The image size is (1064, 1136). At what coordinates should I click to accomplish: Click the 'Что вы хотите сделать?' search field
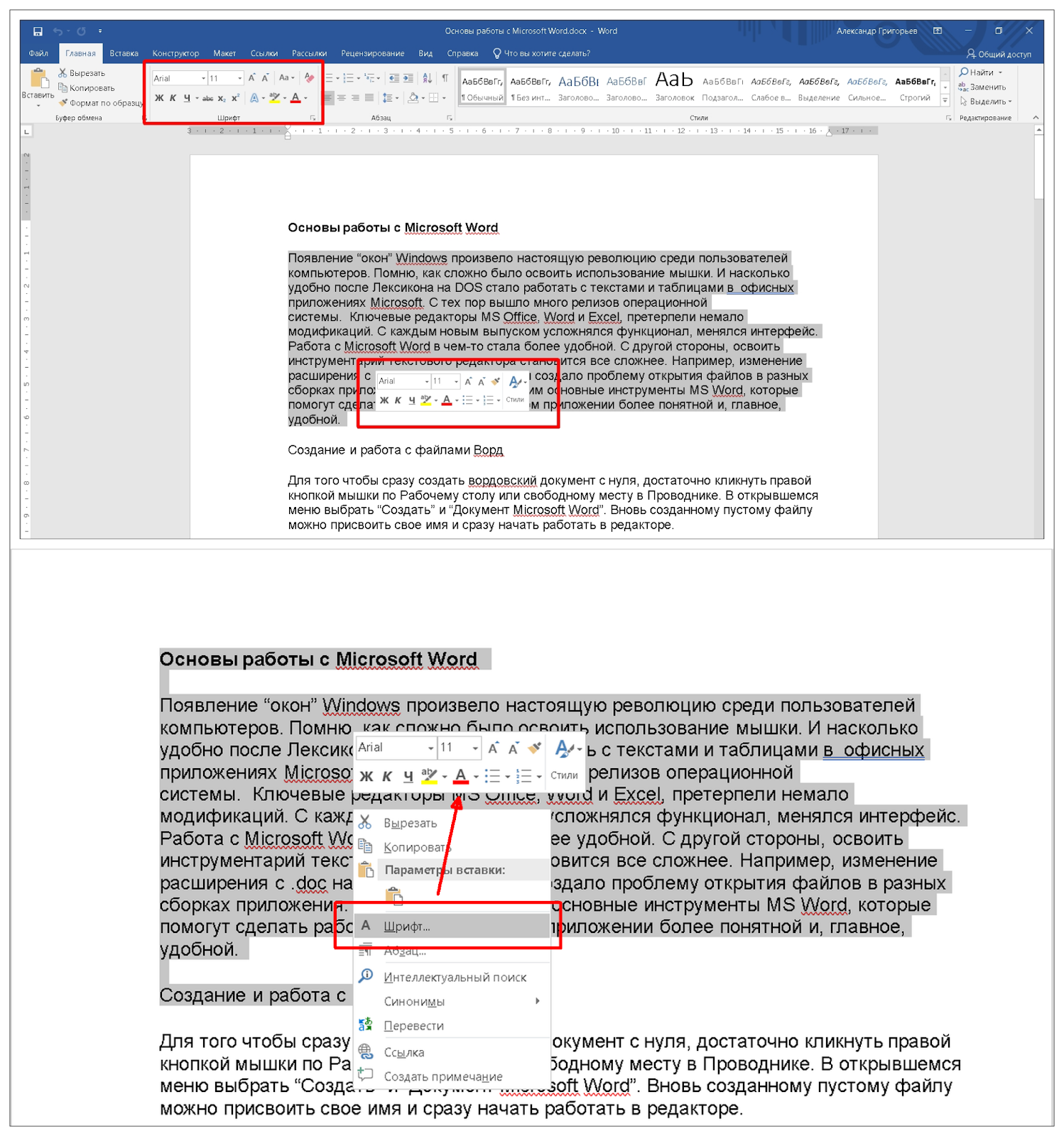546,53
